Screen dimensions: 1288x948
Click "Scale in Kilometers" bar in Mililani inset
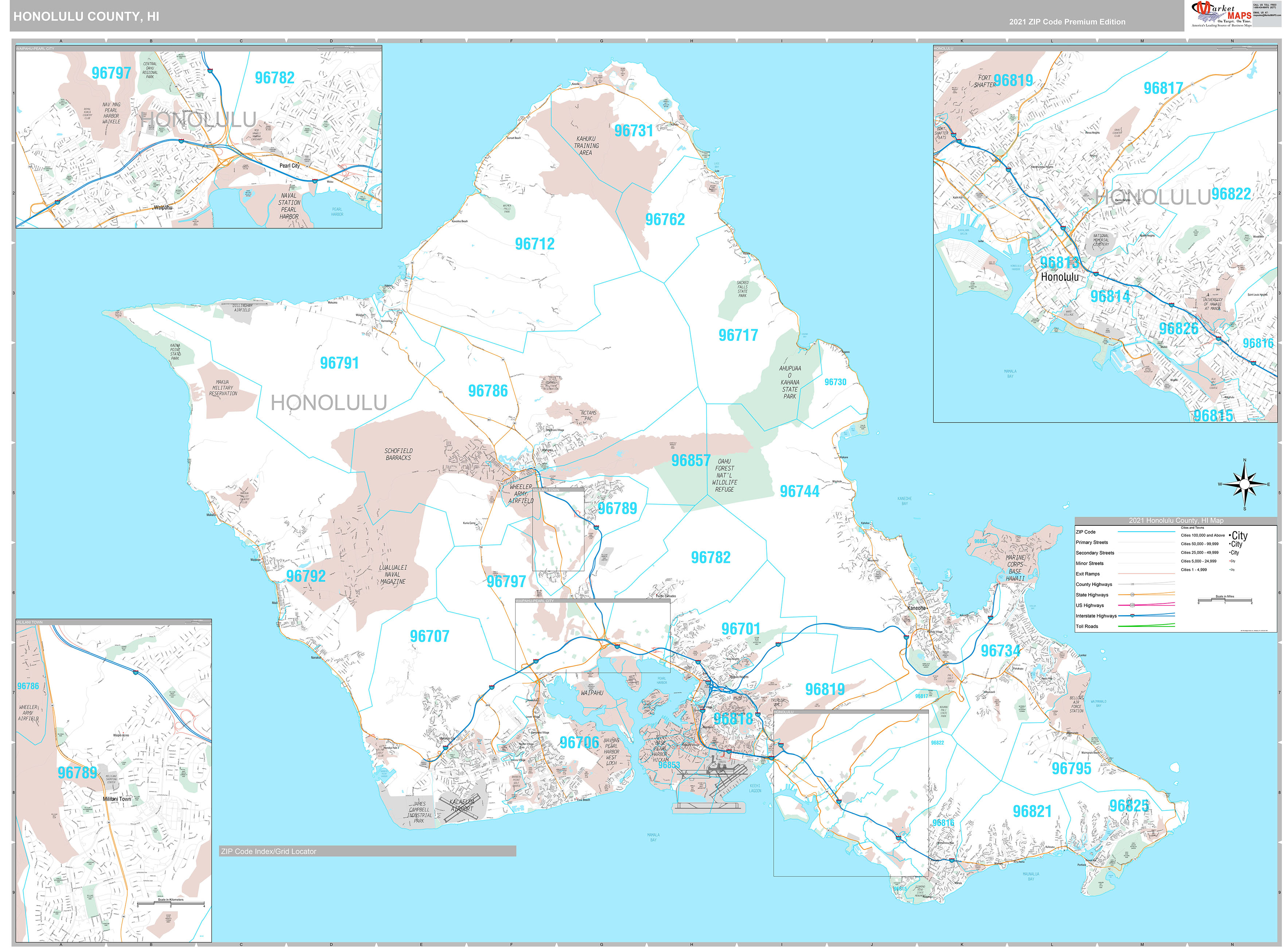(x=170, y=904)
